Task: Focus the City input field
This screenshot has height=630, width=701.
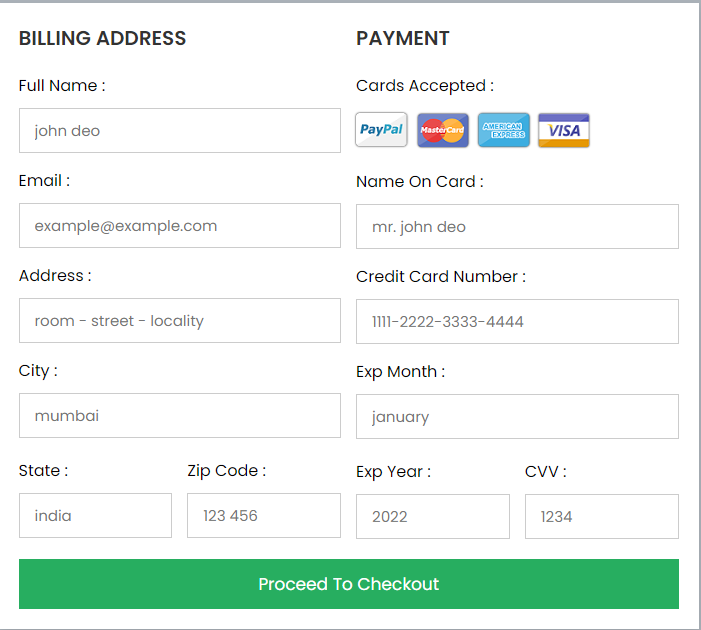Action: point(180,415)
